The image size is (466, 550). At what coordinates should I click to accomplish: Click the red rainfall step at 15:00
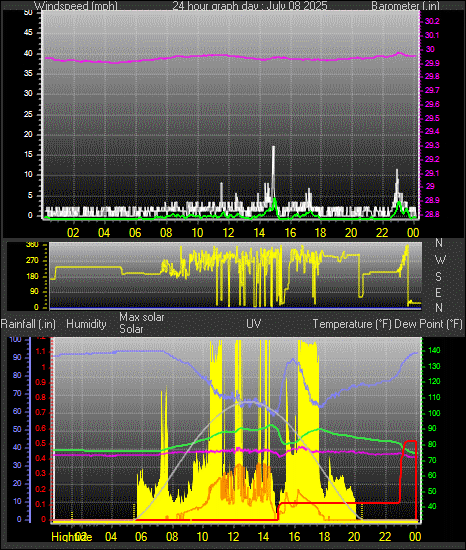click(x=278, y=511)
